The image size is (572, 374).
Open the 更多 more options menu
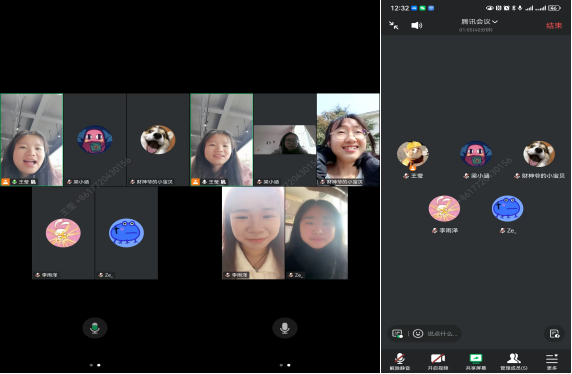click(x=552, y=362)
